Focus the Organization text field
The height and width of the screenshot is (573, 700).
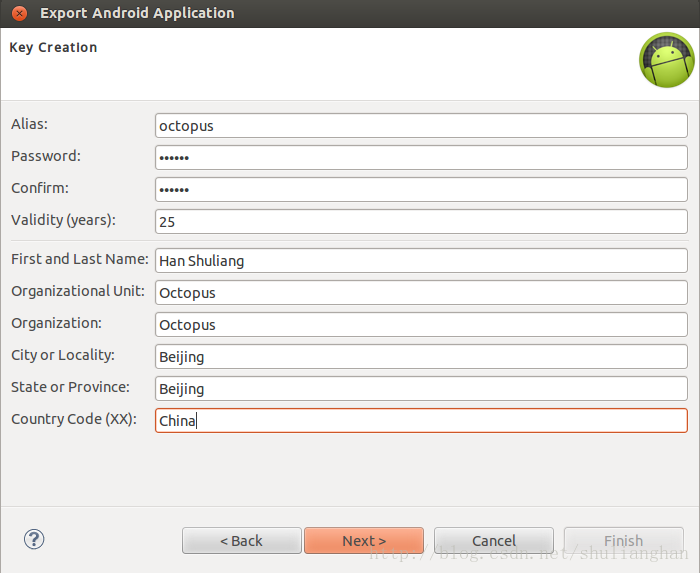[421, 325]
